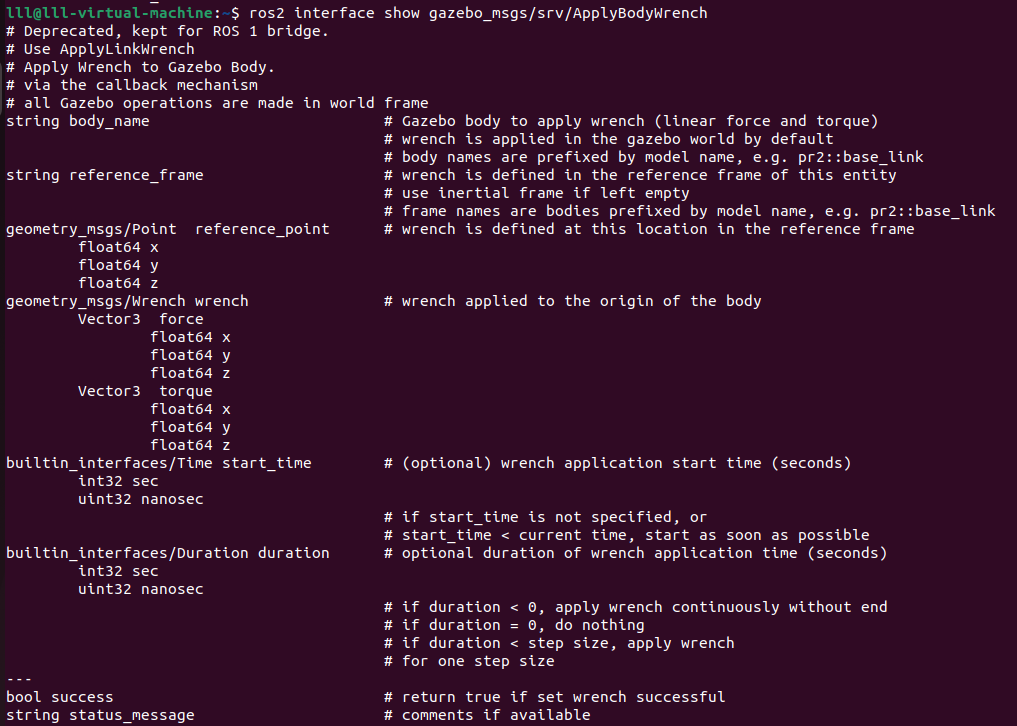The image size is (1017, 726).
Task: Click the line '# Use ApplyLinkWrench'
Action: point(100,49)
